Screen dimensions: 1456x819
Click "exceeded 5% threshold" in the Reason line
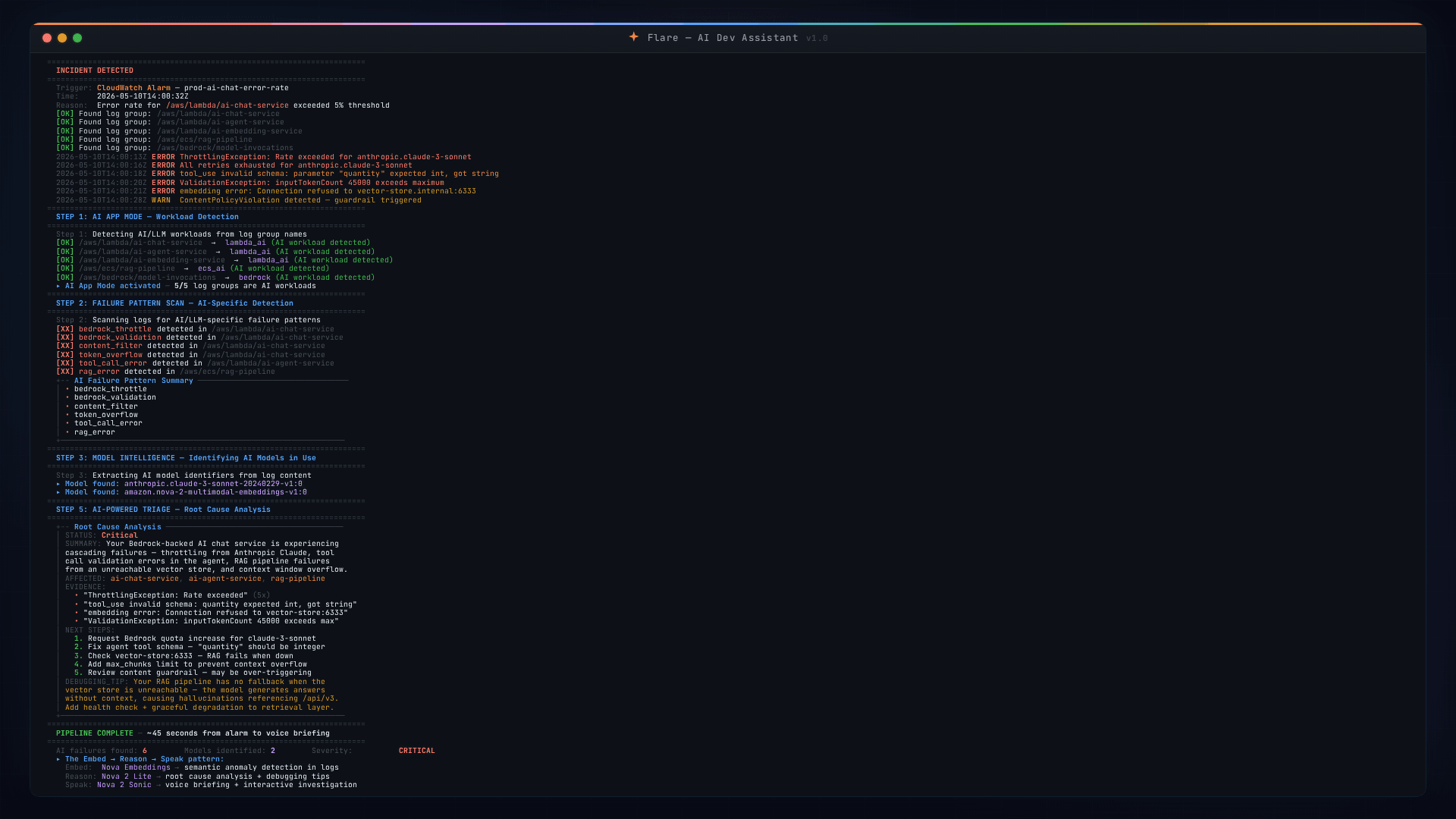pos(341,105)
